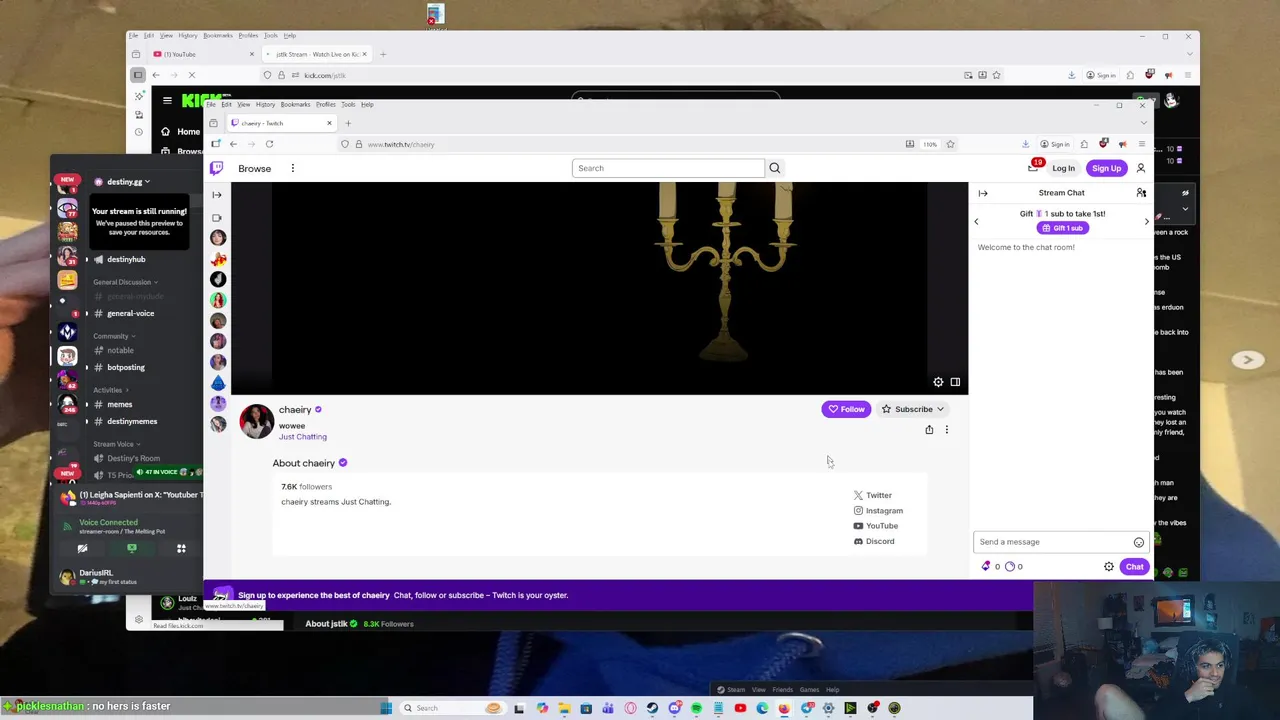This screenshot has width=1280, height=720.
Task: Reload the Twitch page
Action: pyautogui.click(x=269, y=144)
